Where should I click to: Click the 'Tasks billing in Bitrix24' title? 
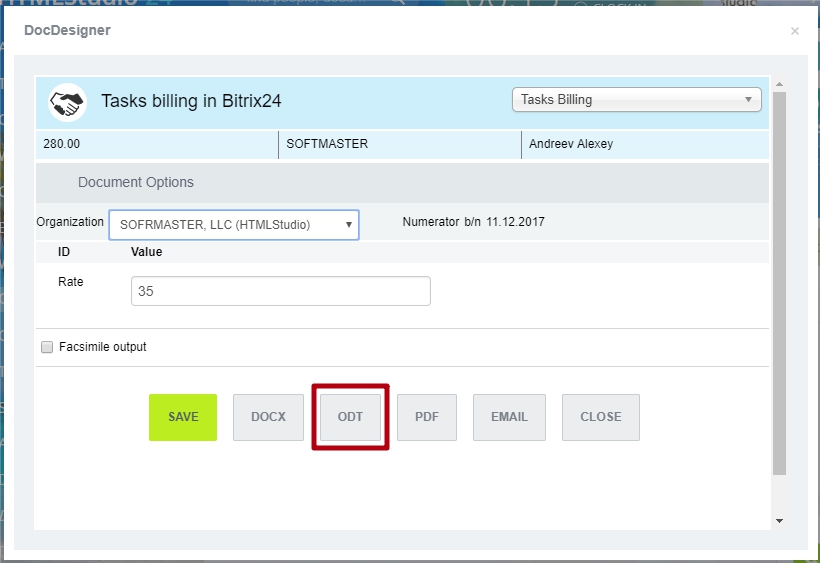coord(191,101)
